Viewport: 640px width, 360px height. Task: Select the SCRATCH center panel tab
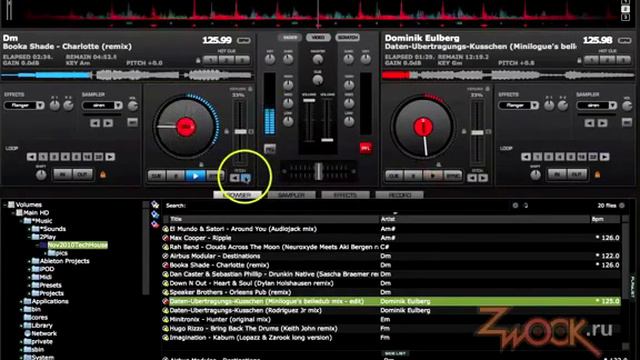348,38
